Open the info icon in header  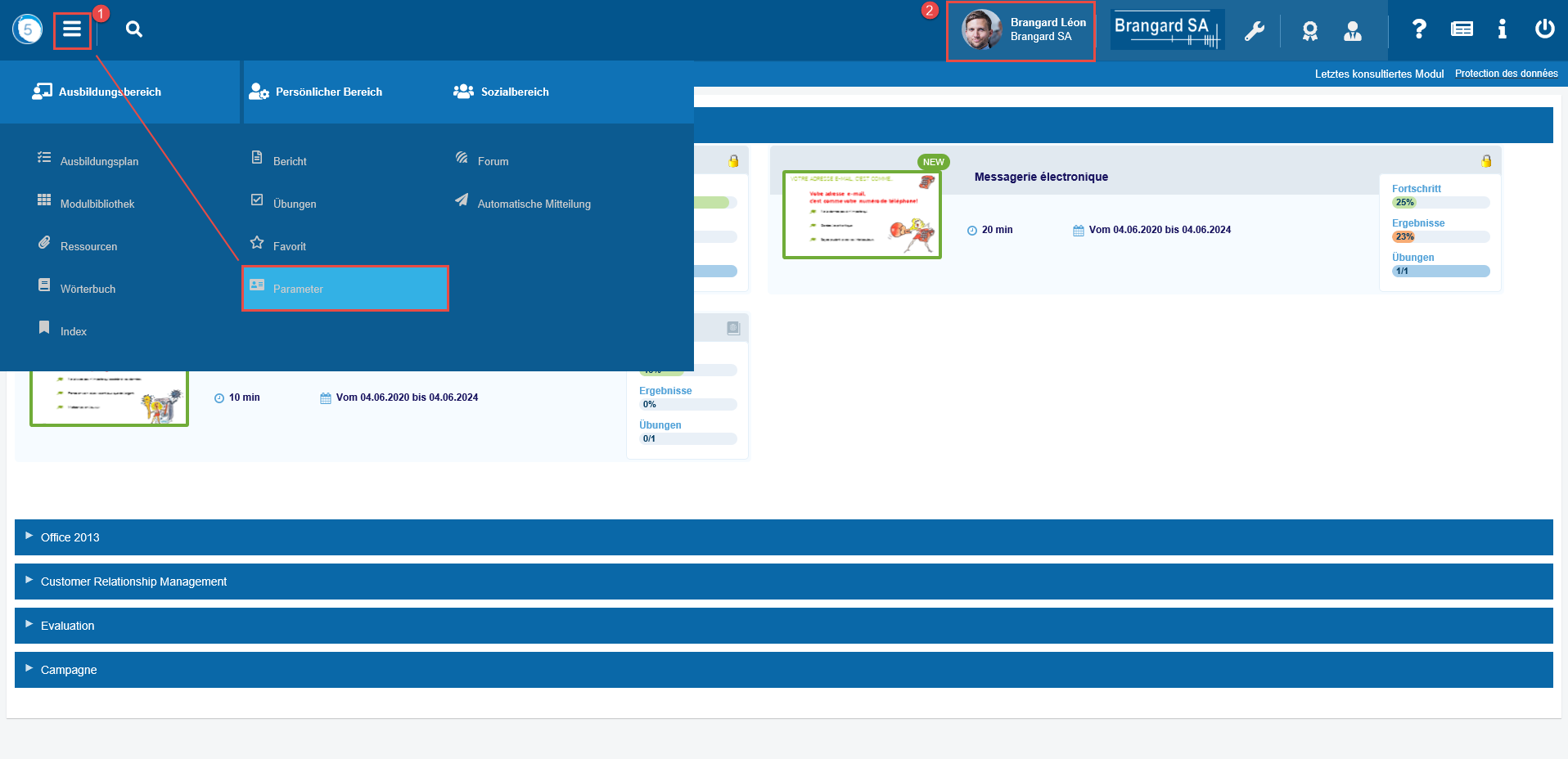[1502, 29]
